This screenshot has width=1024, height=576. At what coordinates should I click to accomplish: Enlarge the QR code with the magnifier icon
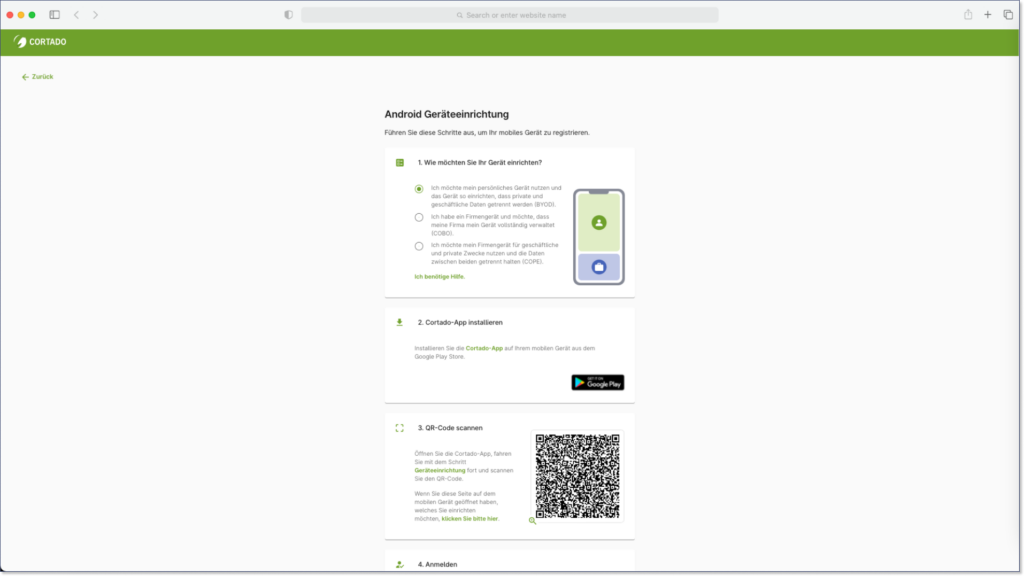pos(532,520)
